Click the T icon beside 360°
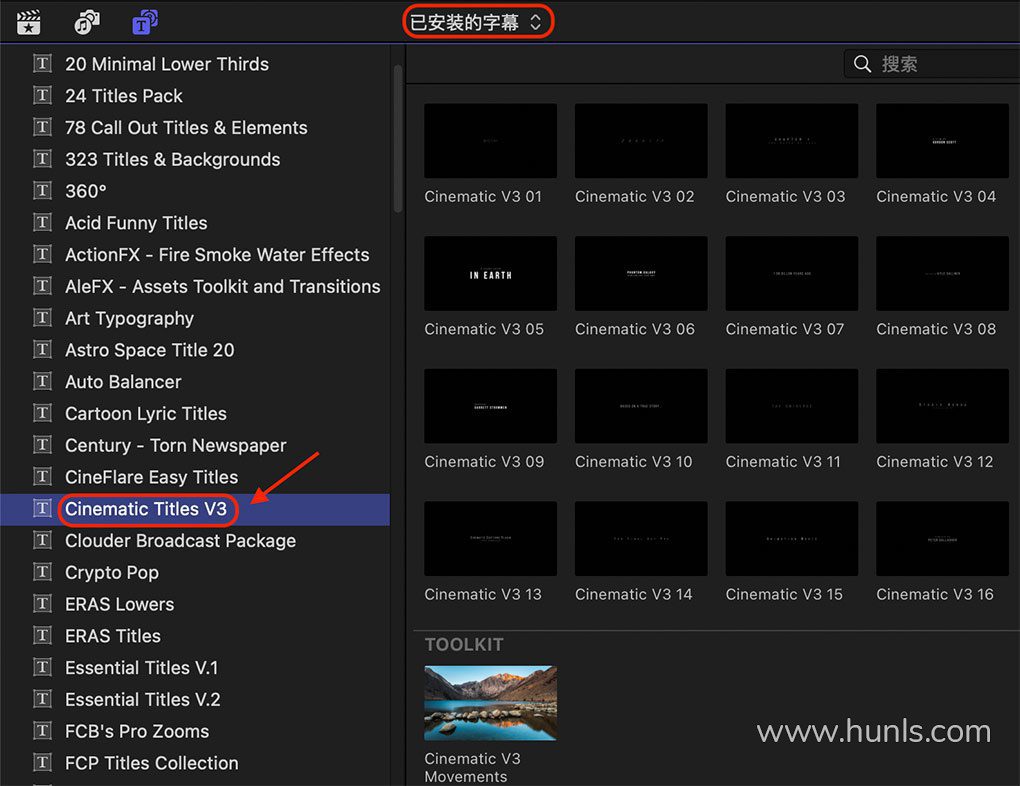1020x786 pixels. [42, 191]
